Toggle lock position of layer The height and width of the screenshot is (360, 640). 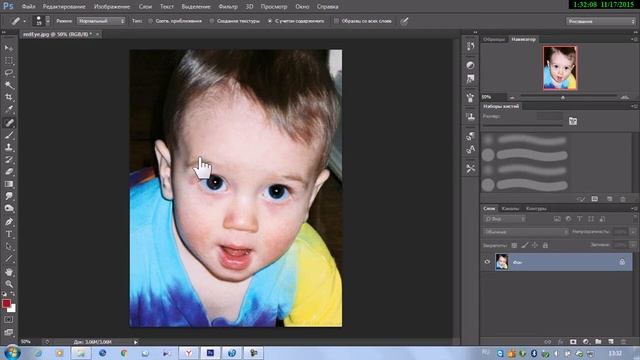tap(535, 245)
